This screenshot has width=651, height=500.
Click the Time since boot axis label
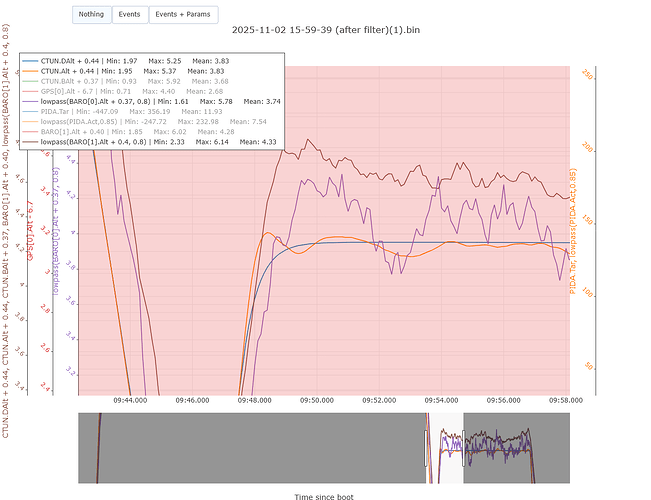[x=323, y=495]
